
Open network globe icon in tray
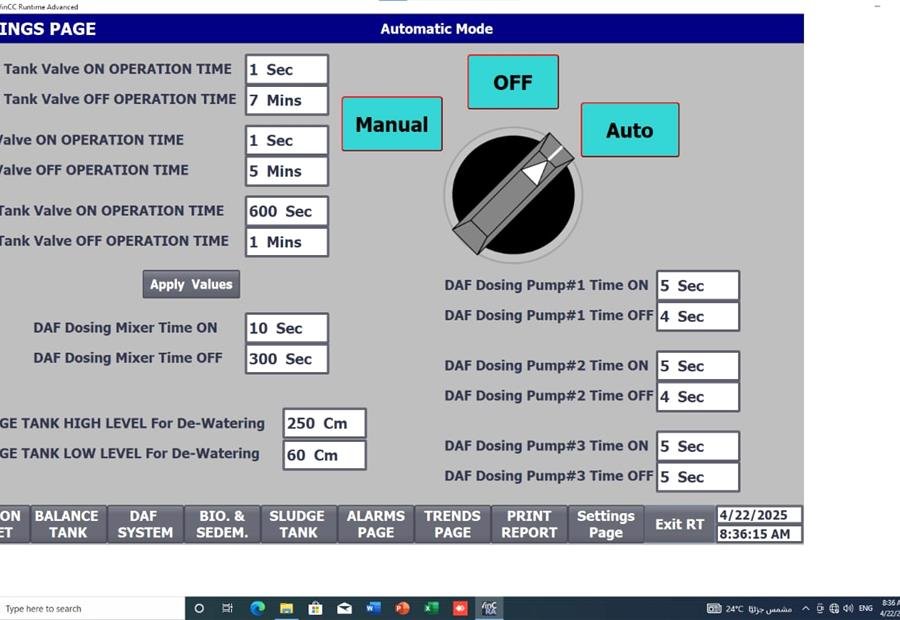835,609
